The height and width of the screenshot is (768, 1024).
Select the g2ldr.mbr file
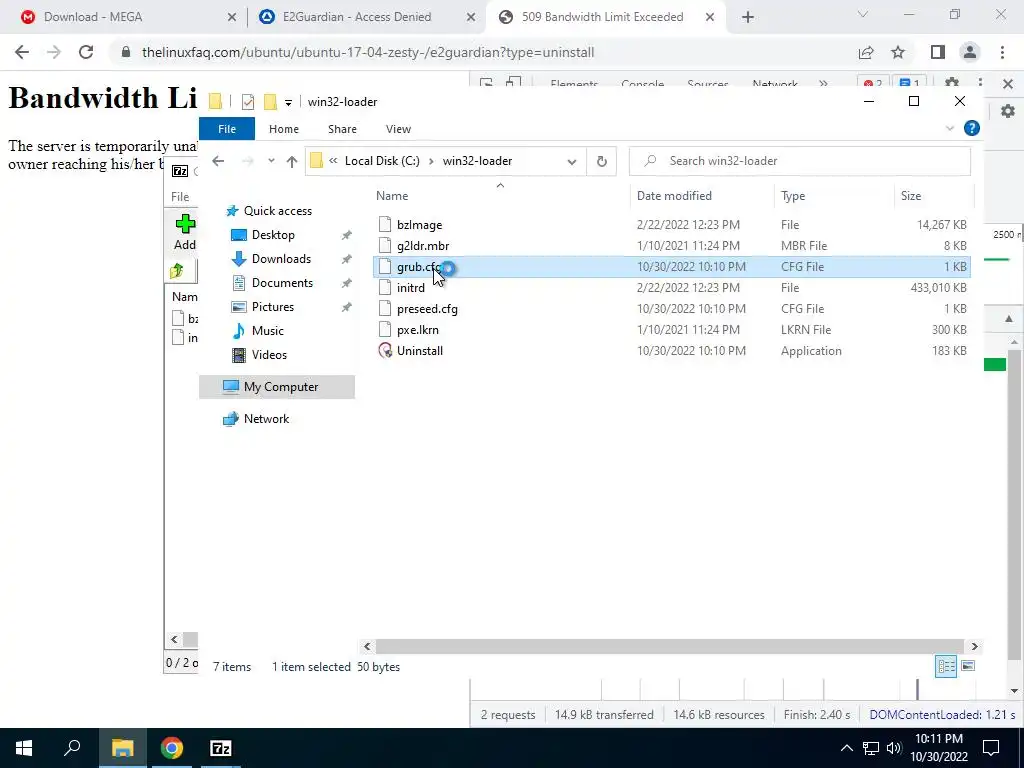(423, 246)
